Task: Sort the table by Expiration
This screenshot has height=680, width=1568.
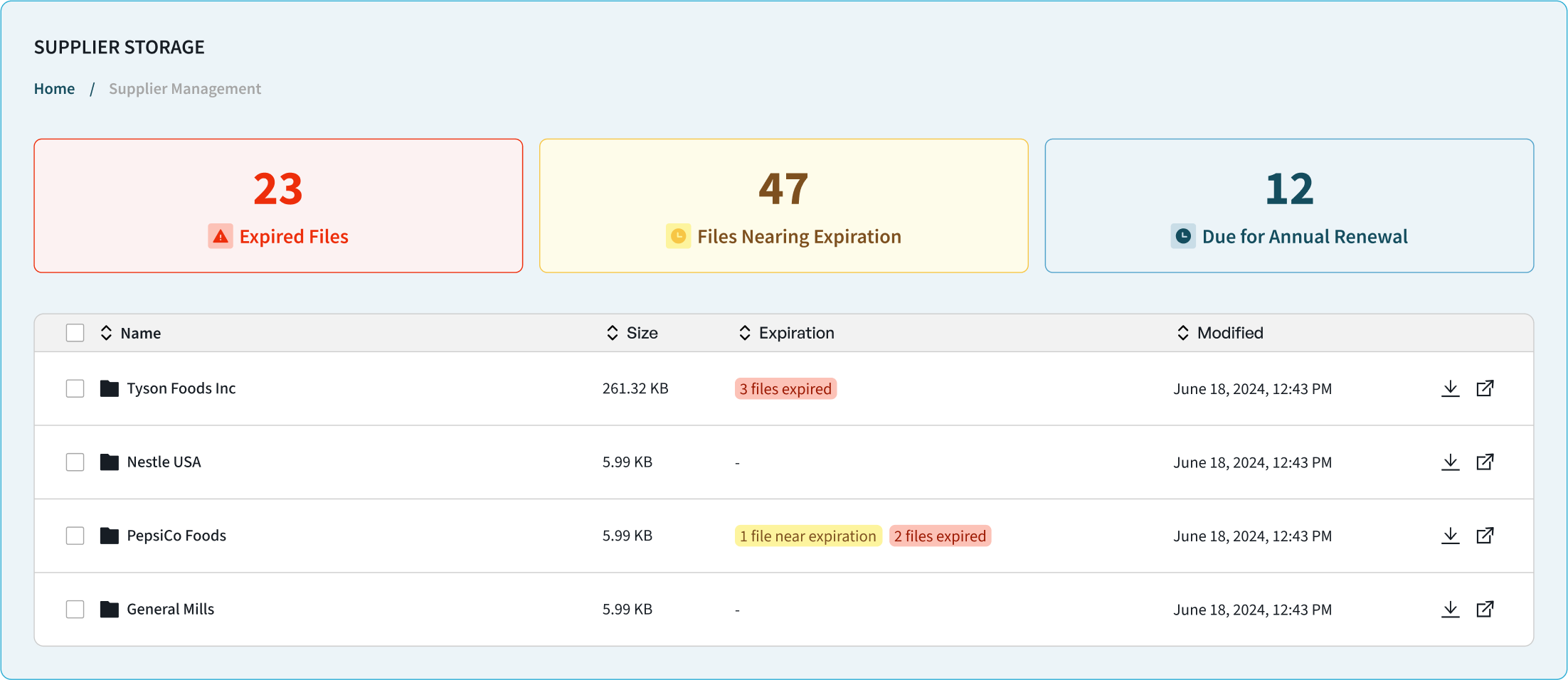Action: [x=744, y=333]
